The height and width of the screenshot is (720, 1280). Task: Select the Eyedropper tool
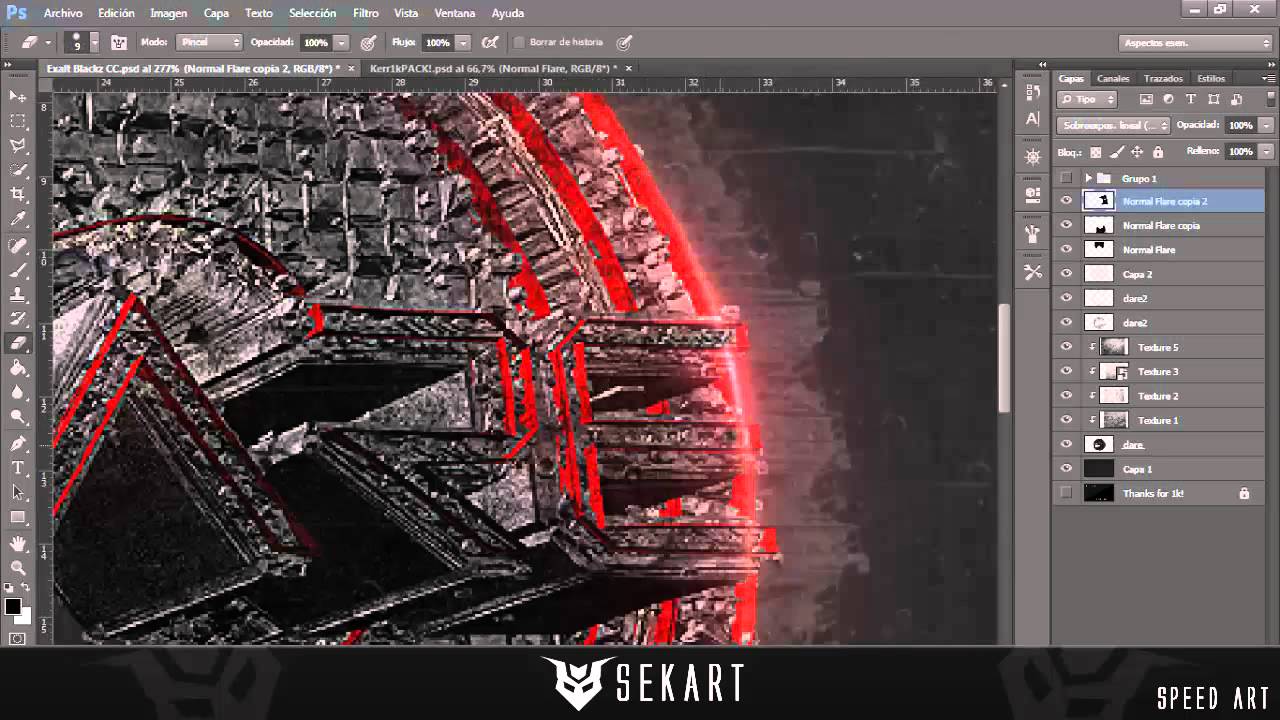18,220
